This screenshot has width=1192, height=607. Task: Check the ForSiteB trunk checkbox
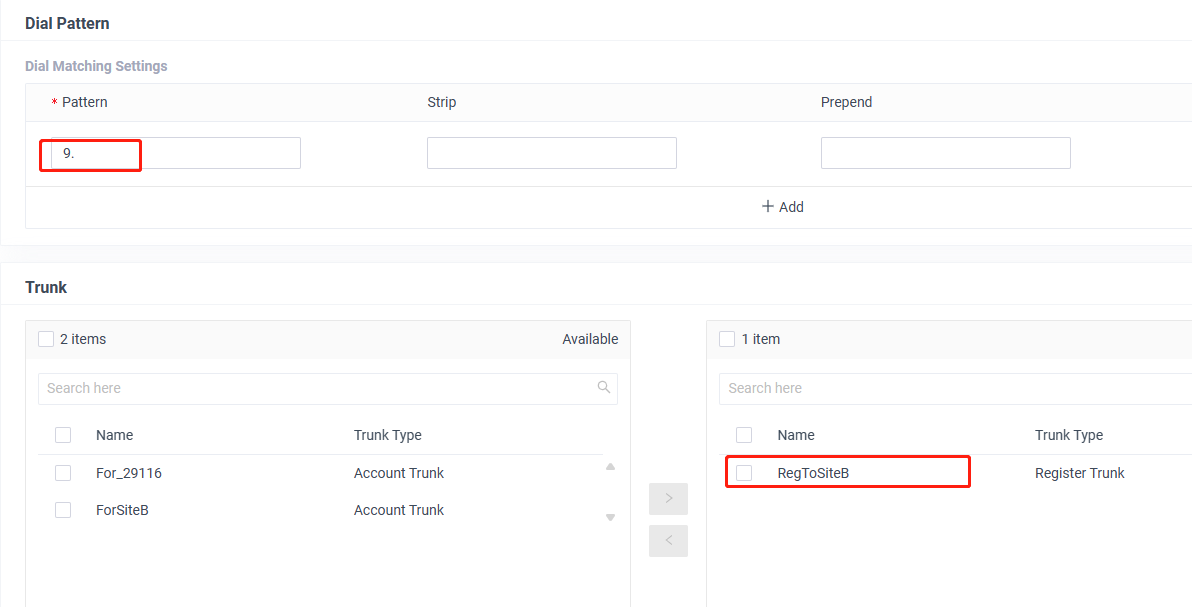63,510
